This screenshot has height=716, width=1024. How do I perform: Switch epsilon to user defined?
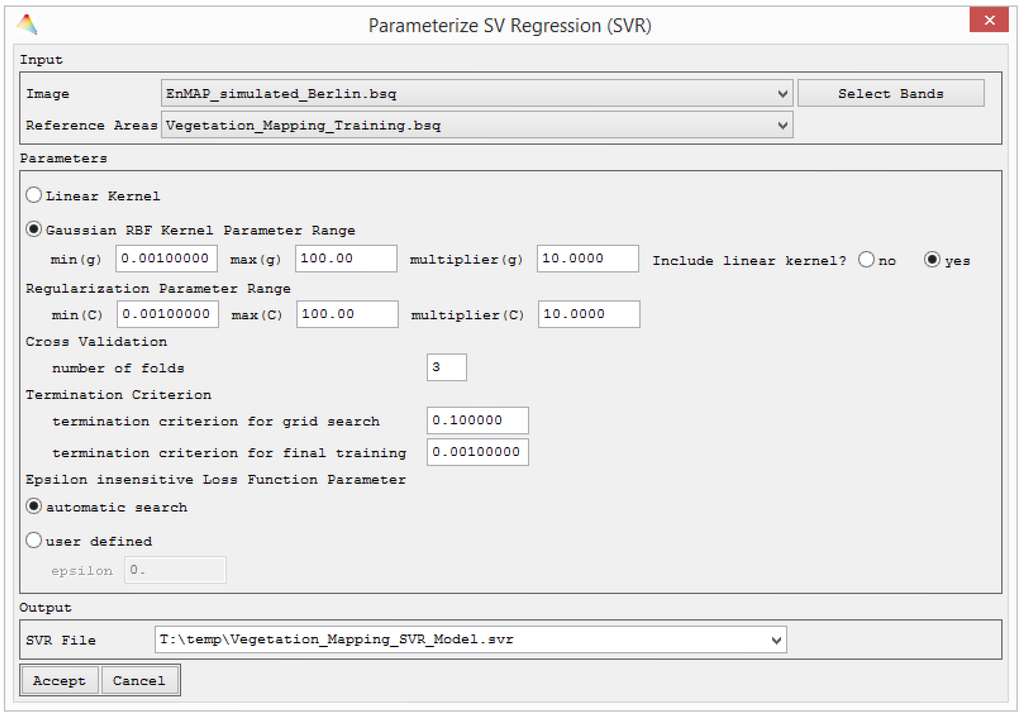(x=33, y=540)
